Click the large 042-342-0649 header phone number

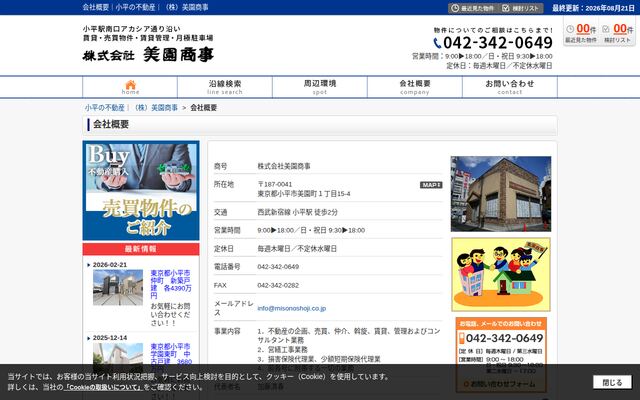498,43
